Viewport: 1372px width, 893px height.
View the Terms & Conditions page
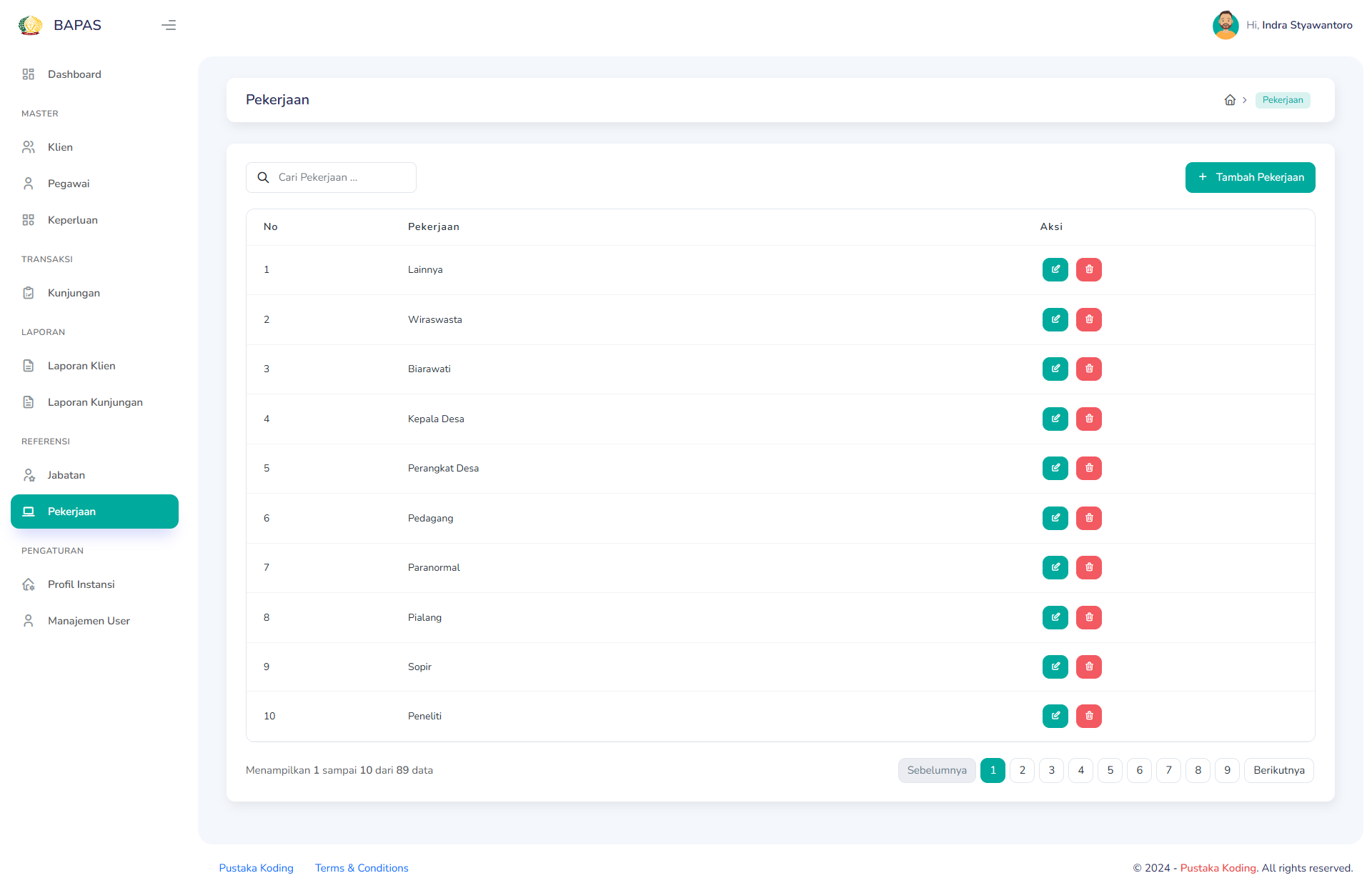tap(361, 868)
